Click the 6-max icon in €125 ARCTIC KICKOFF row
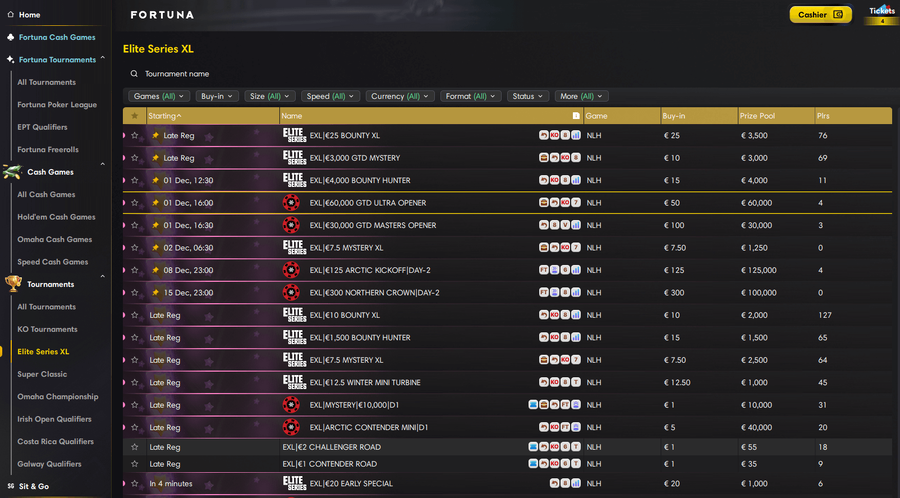 (565, 270)
